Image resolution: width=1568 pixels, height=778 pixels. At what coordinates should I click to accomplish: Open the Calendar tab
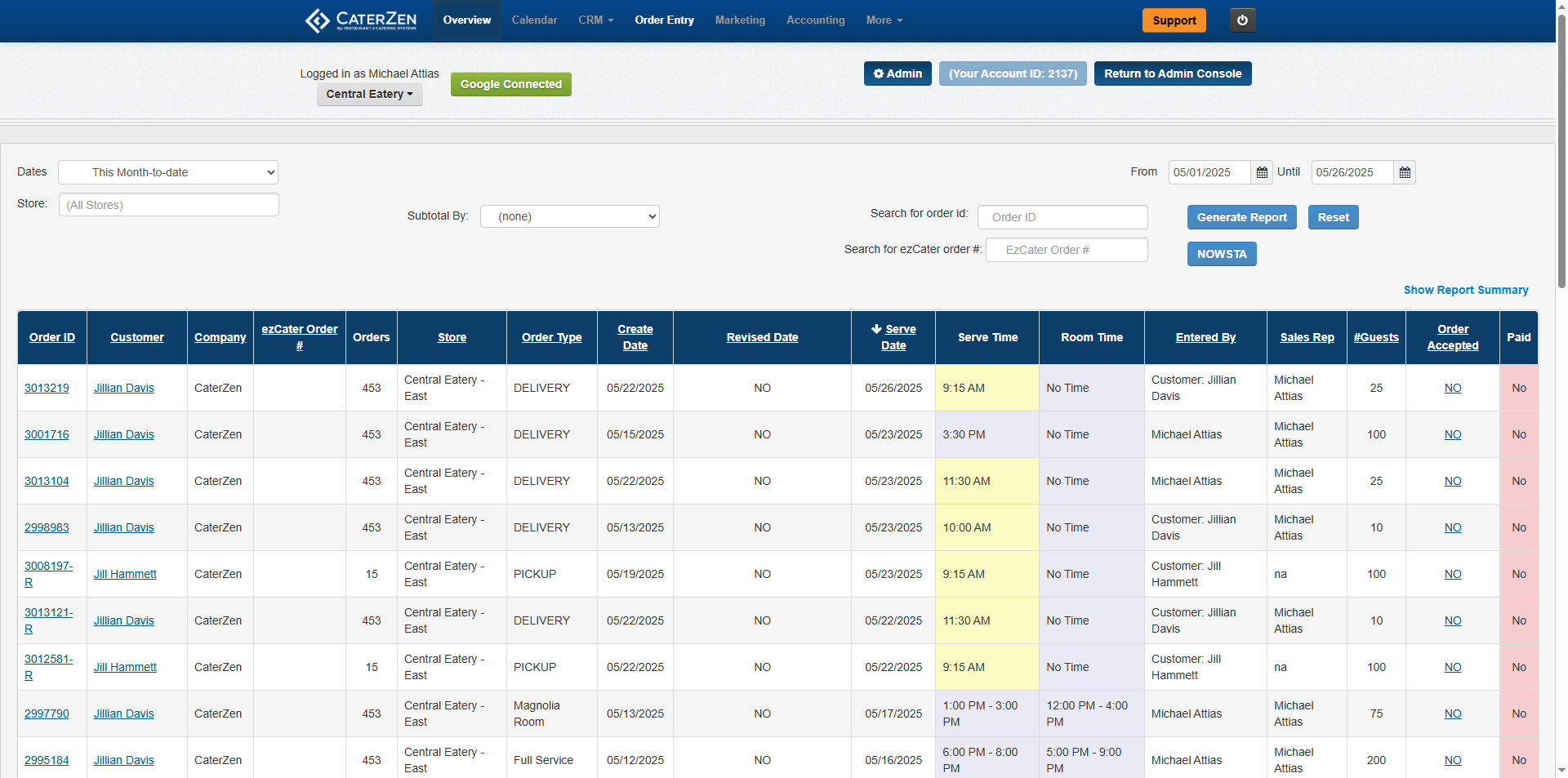click(x=534, y=20)
